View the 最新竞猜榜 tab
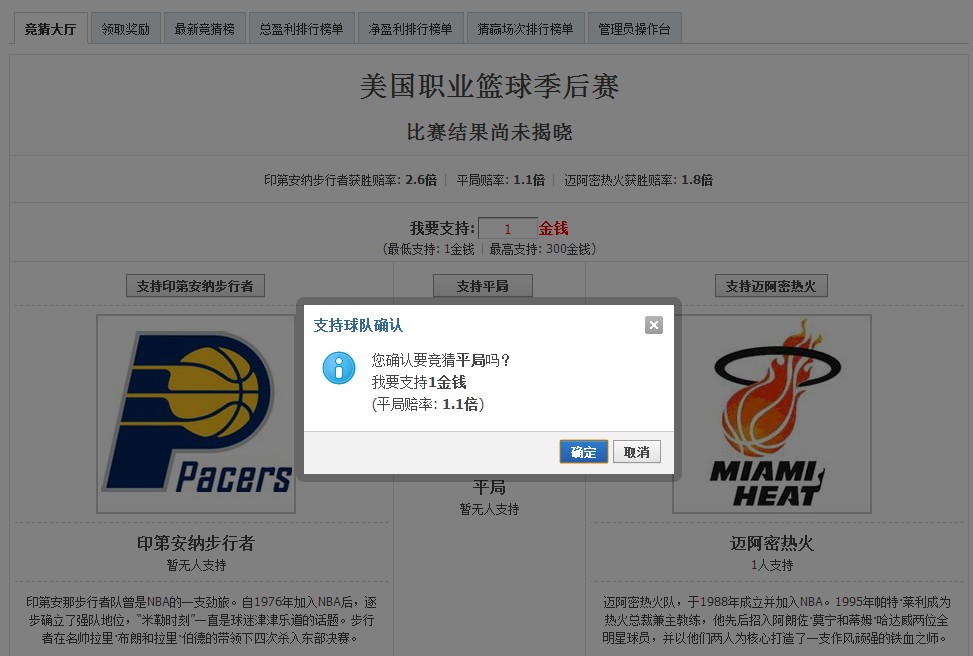Screen dimensions: 973x656 coord(204,28)
